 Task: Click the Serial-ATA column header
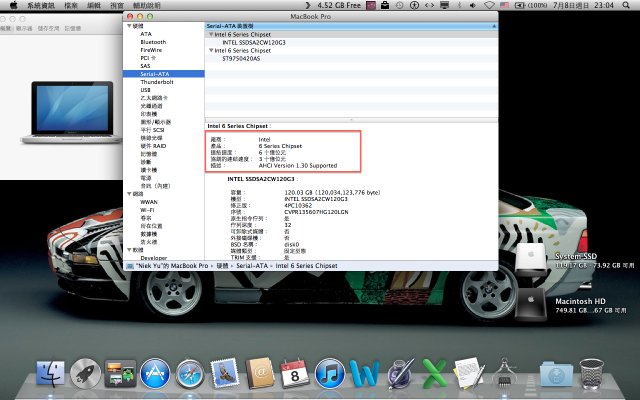point(351,26)
